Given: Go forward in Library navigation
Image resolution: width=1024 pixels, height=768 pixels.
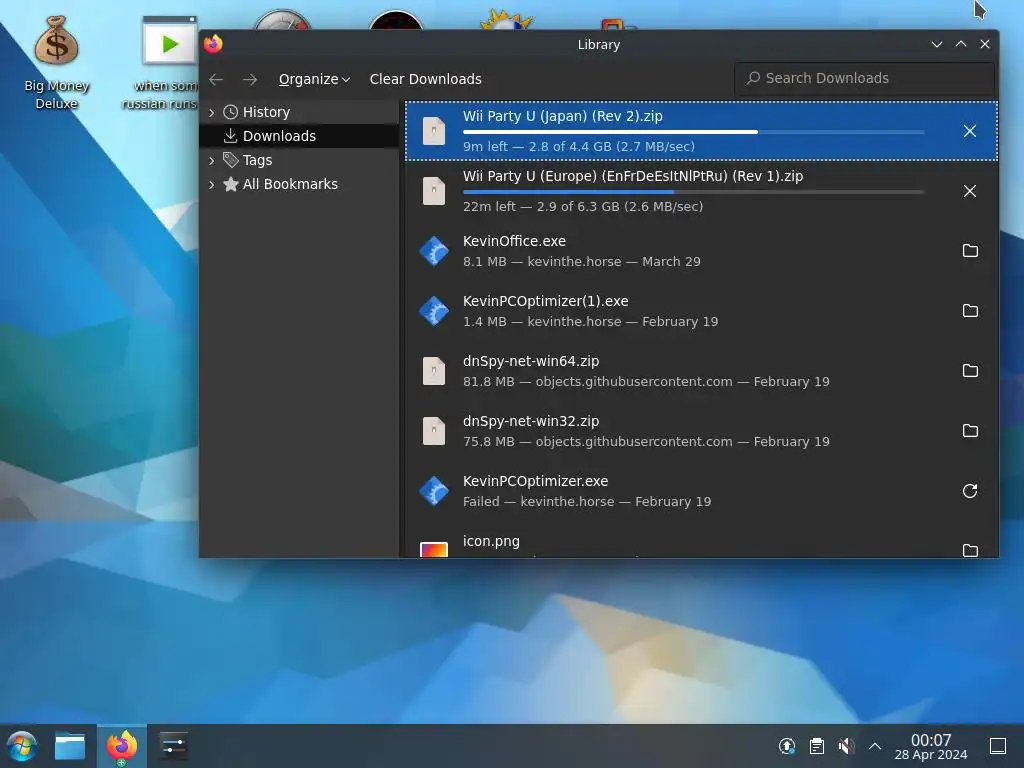Looking at the screenshot, I should click(x=250, y=79).
